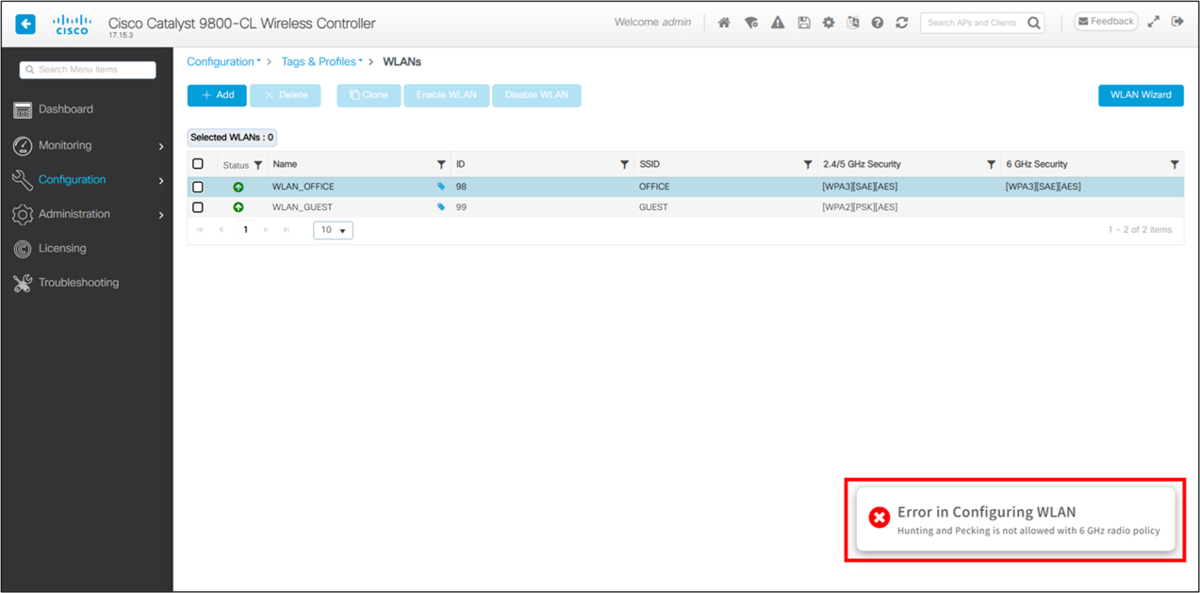Go to the next page of the table

pyautogui.click(x=266, y=230)
